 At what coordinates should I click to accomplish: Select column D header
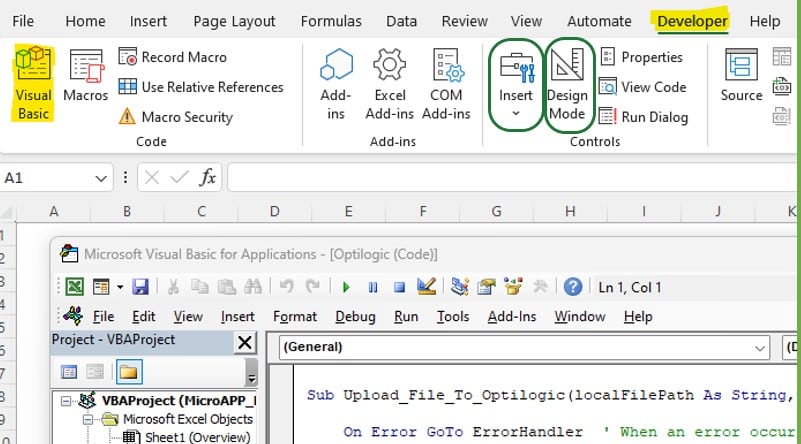(275, 212)
